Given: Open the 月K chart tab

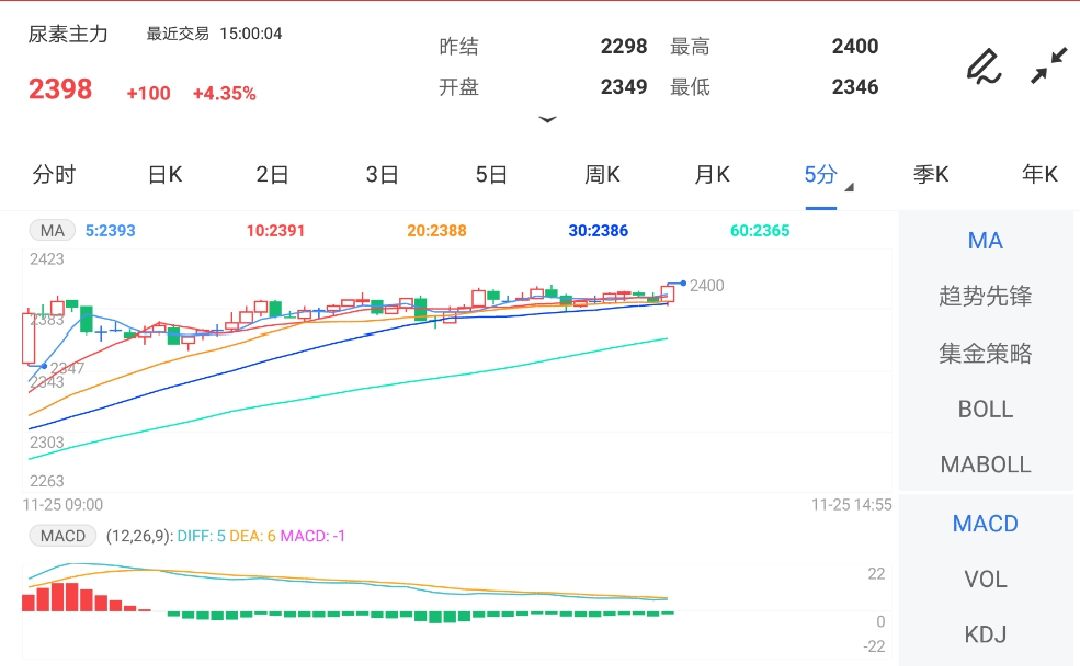Looking at the screenshot, I should [712, 174].
